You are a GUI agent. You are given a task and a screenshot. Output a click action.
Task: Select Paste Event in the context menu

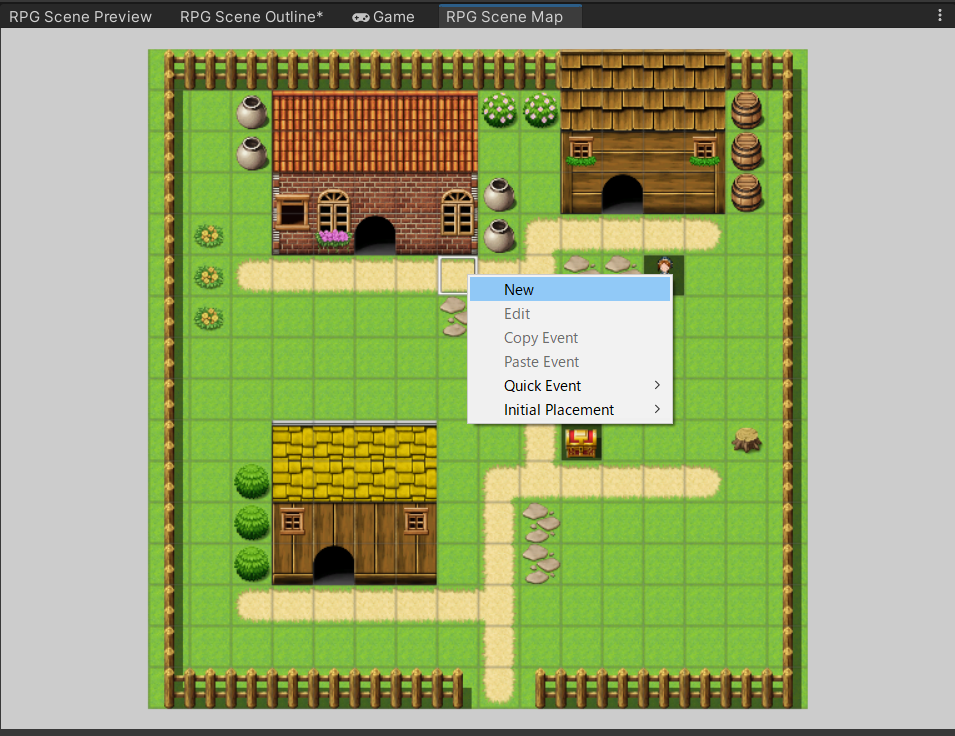coord(570,362)
